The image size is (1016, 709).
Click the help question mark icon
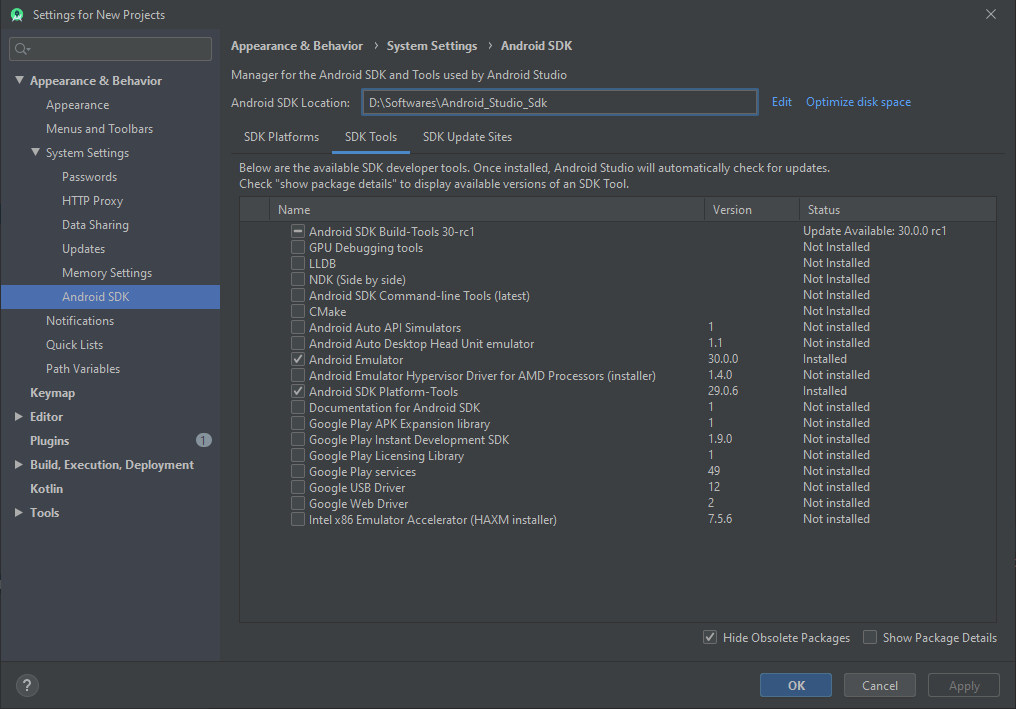pos(27,685)
